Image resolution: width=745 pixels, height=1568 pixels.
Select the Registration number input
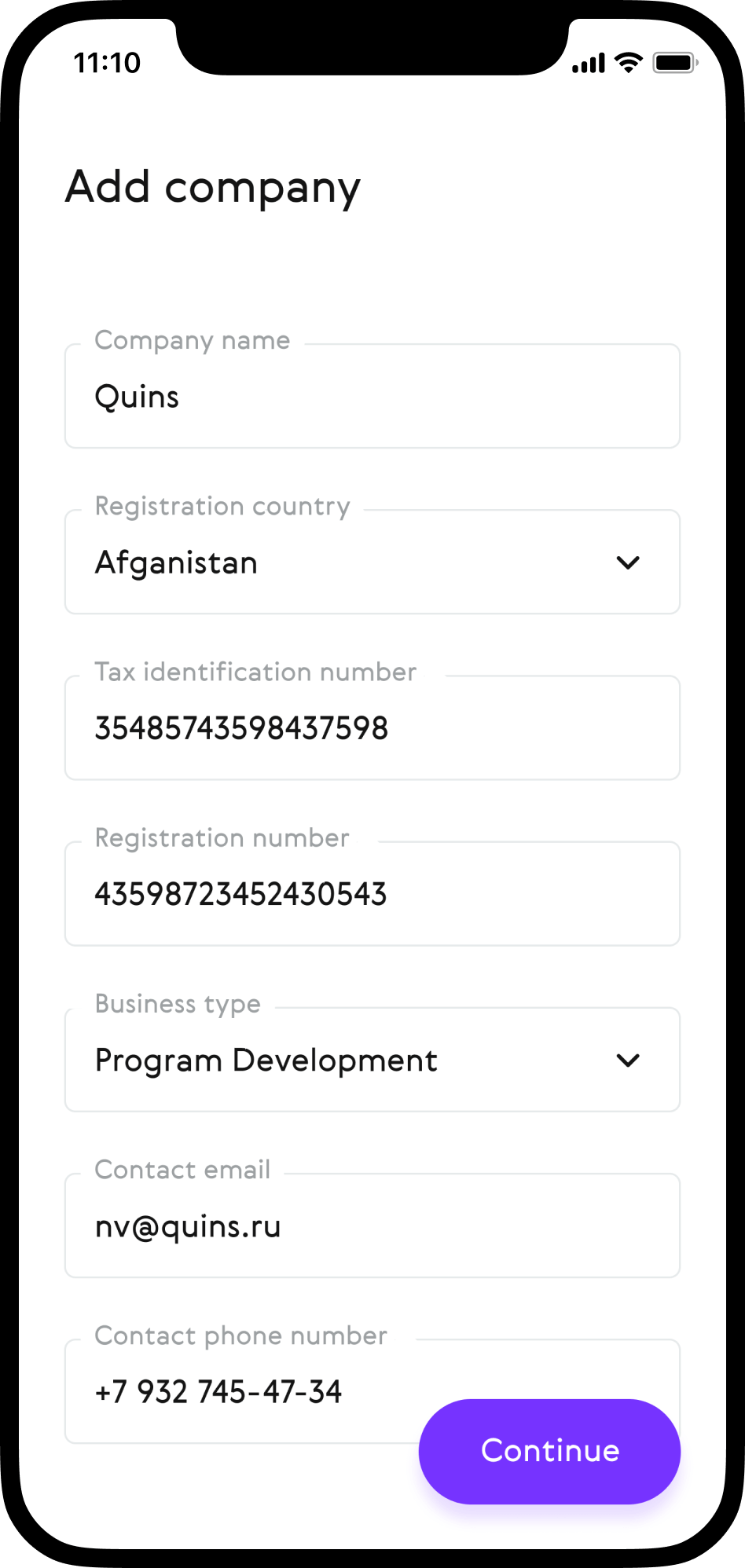(x=372, y=894)
